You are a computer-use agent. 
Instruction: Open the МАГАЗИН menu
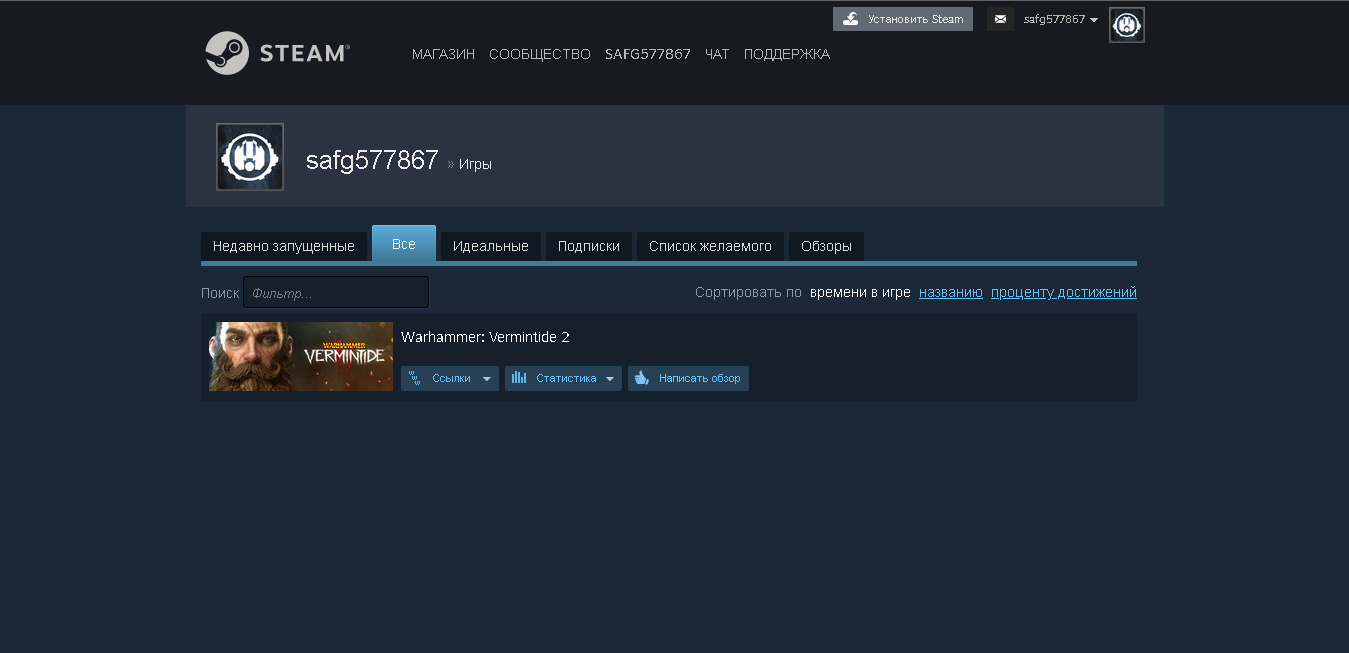(x=443, y=54)
